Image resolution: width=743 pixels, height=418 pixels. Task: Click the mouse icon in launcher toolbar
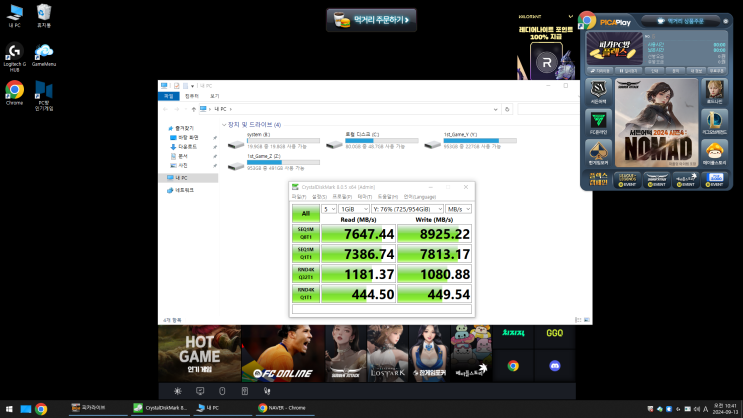click(222, 391)
